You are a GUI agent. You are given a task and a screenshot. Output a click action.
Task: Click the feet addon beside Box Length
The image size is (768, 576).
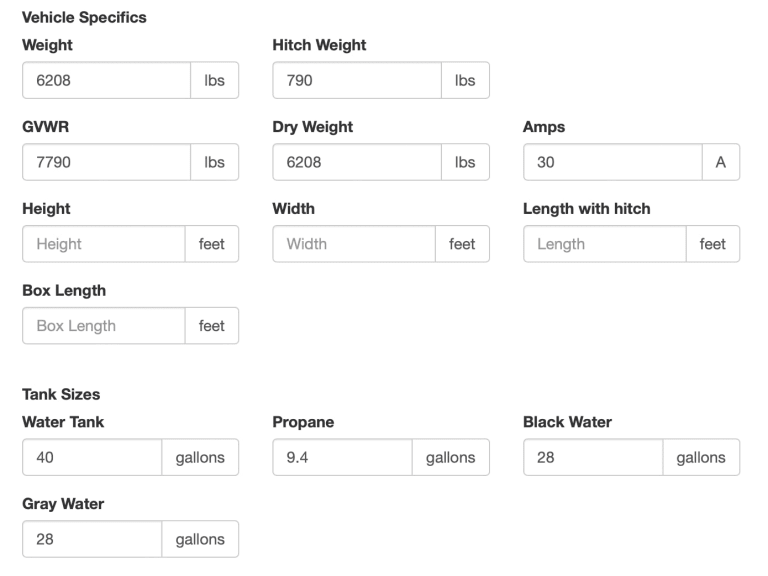point(212,326)
